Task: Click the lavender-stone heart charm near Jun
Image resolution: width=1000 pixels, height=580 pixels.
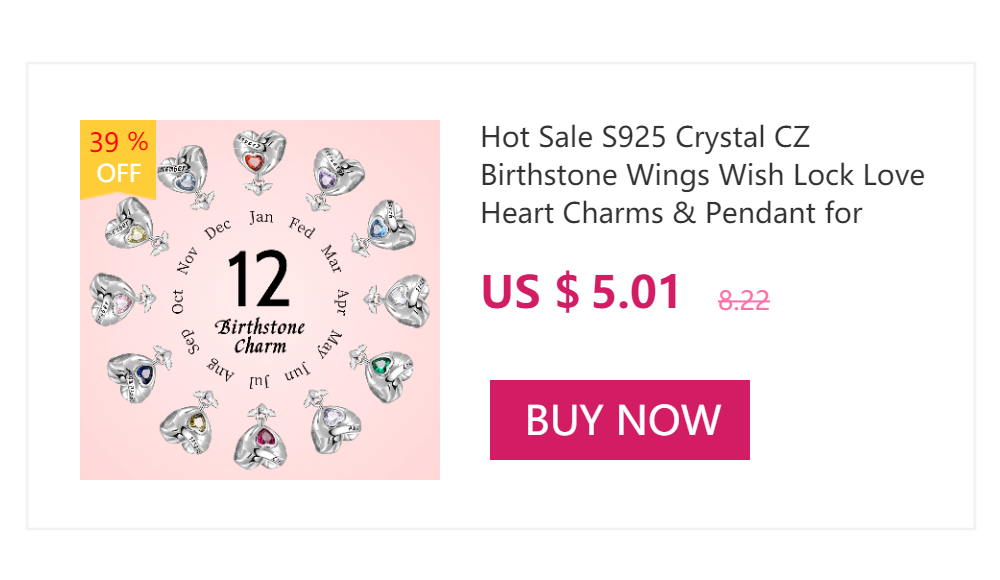Action: 332,427
